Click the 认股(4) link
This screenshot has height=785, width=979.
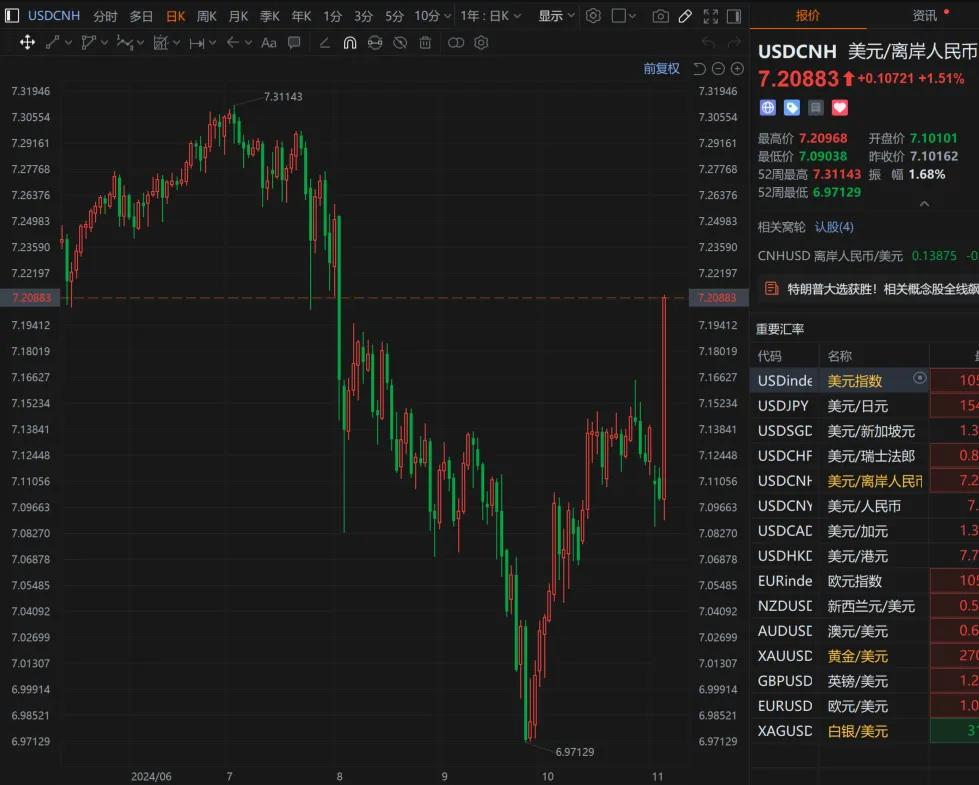click(x=834, y=227)
